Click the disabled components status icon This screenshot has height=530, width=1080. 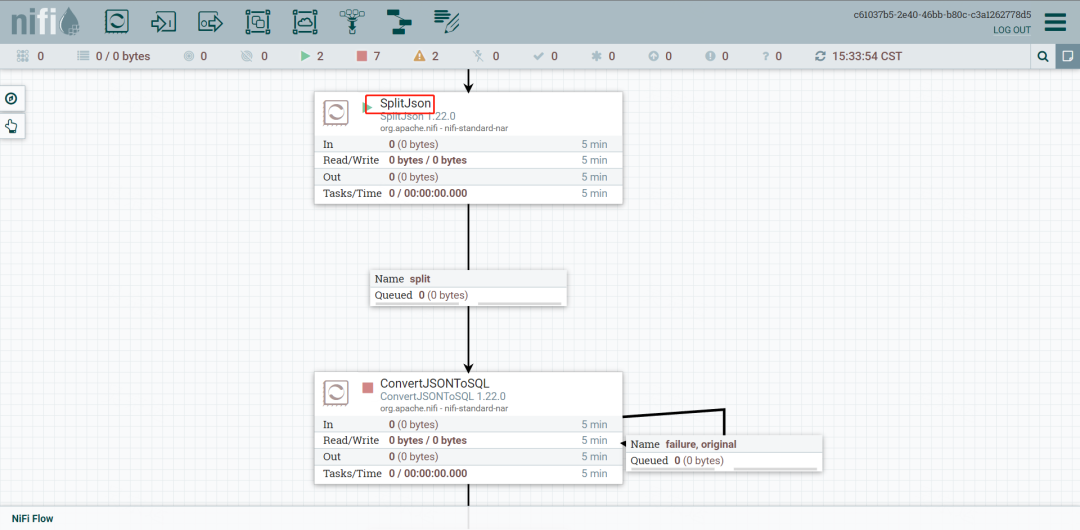(x=479, y=56)
